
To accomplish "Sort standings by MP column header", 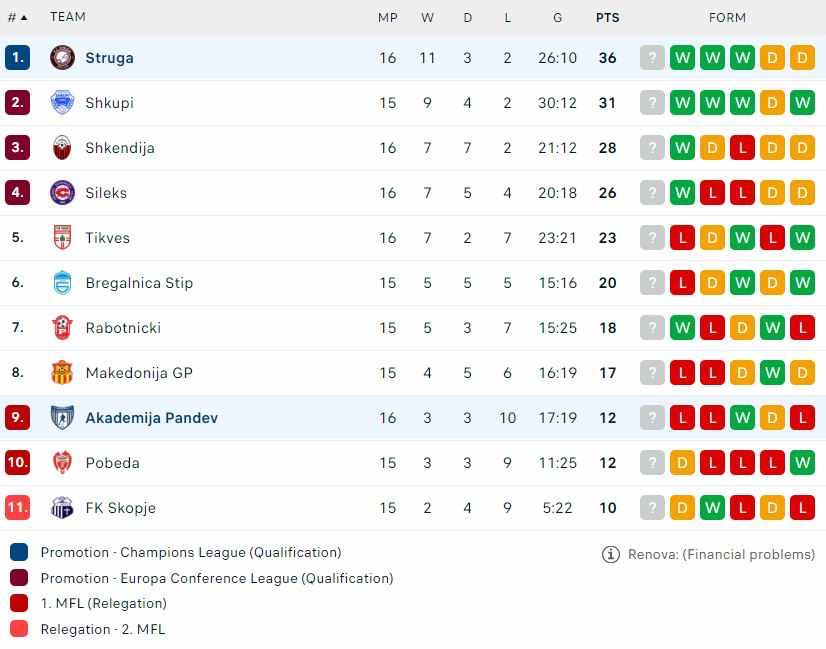I will (x=388, y=17).
